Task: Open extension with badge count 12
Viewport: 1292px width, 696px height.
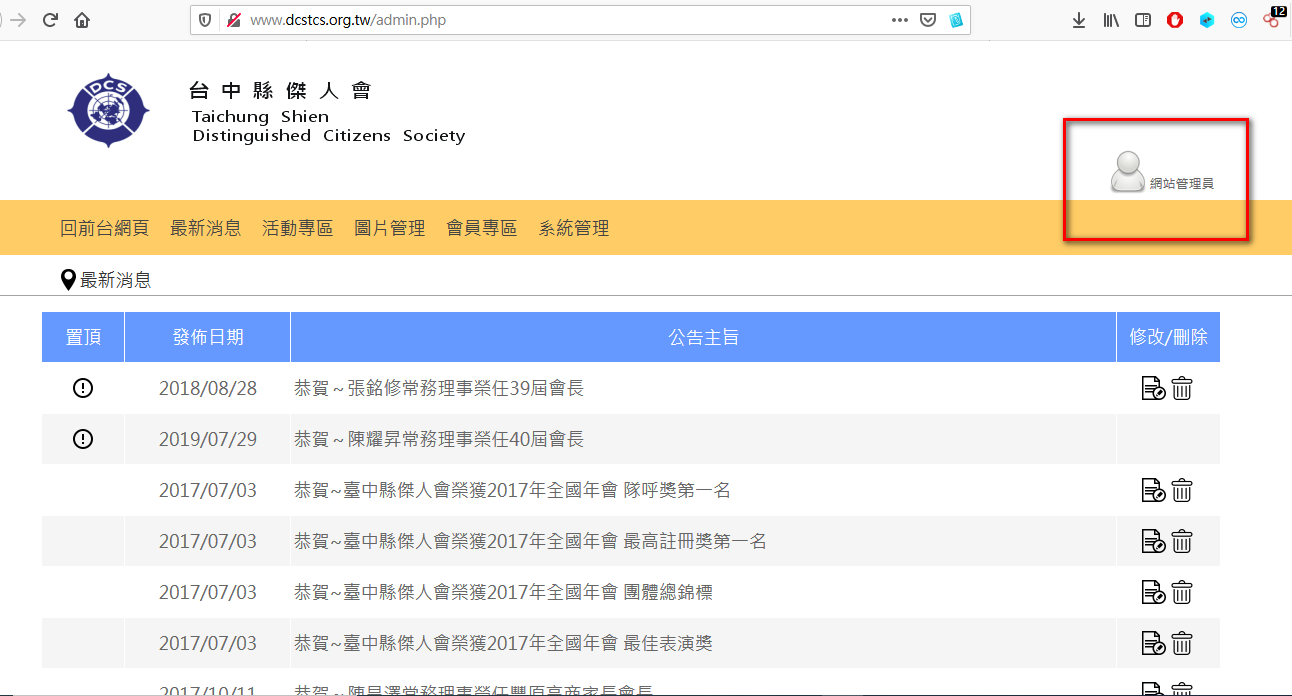Action: point(1273,18)
